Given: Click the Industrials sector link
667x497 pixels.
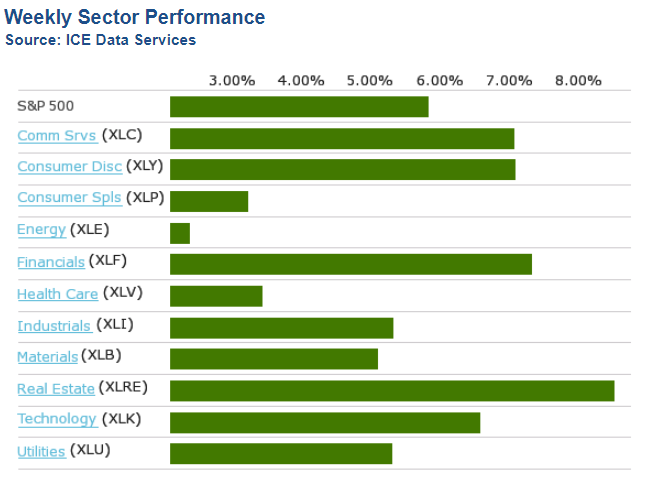Looking at the screenshot, I should [55, 326].
